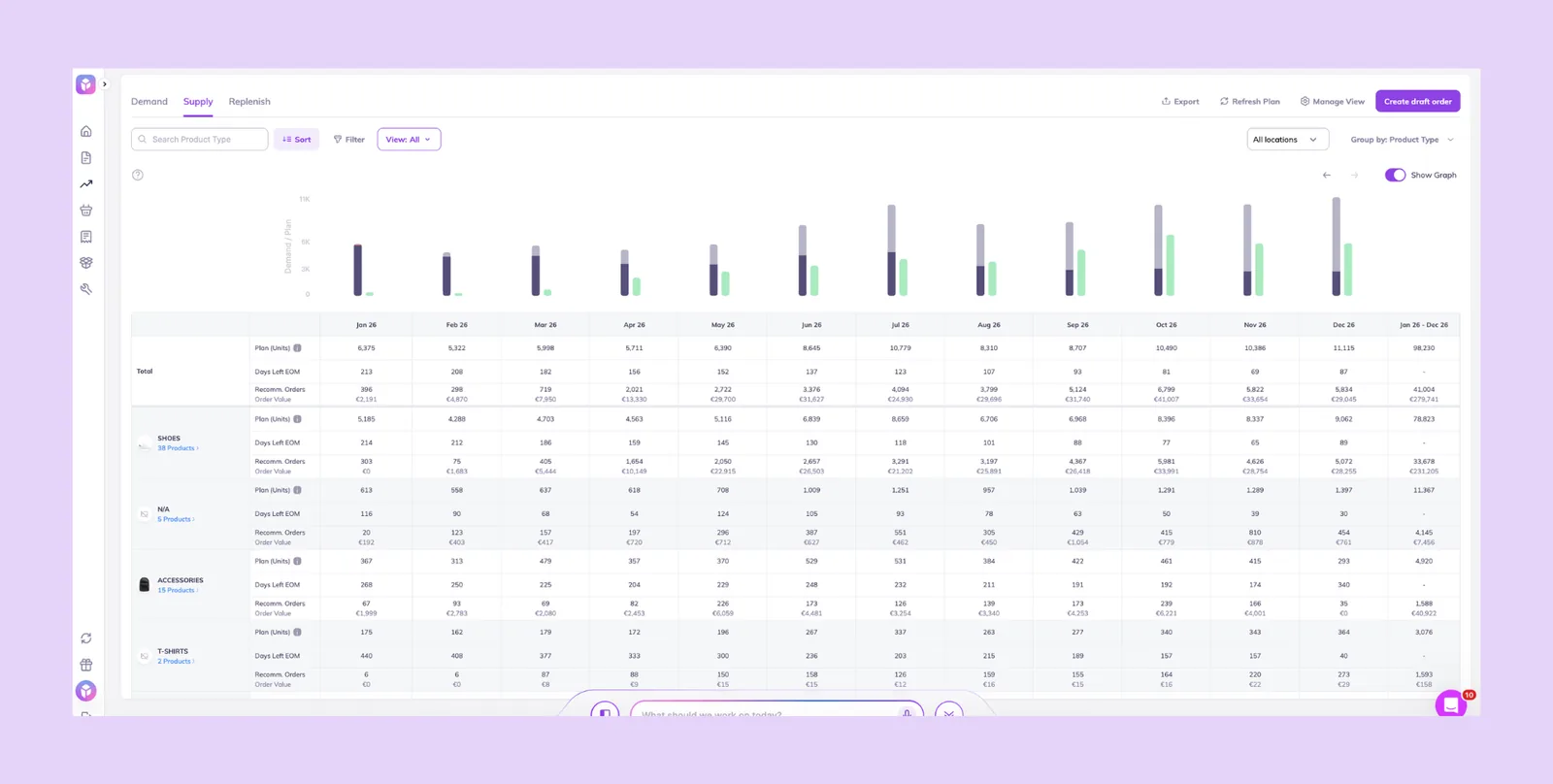Click the Filter button
1553x784 pixels.
(x=349, y=140)
